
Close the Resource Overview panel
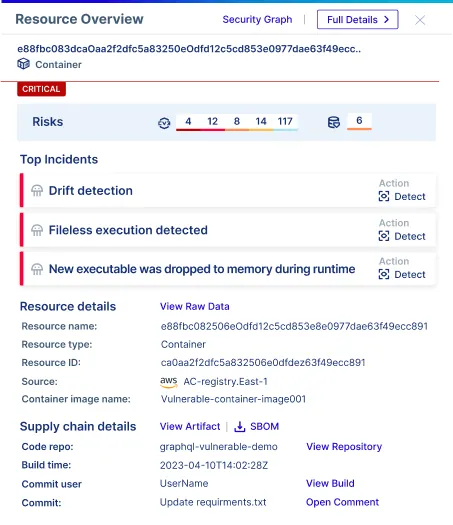420,20
